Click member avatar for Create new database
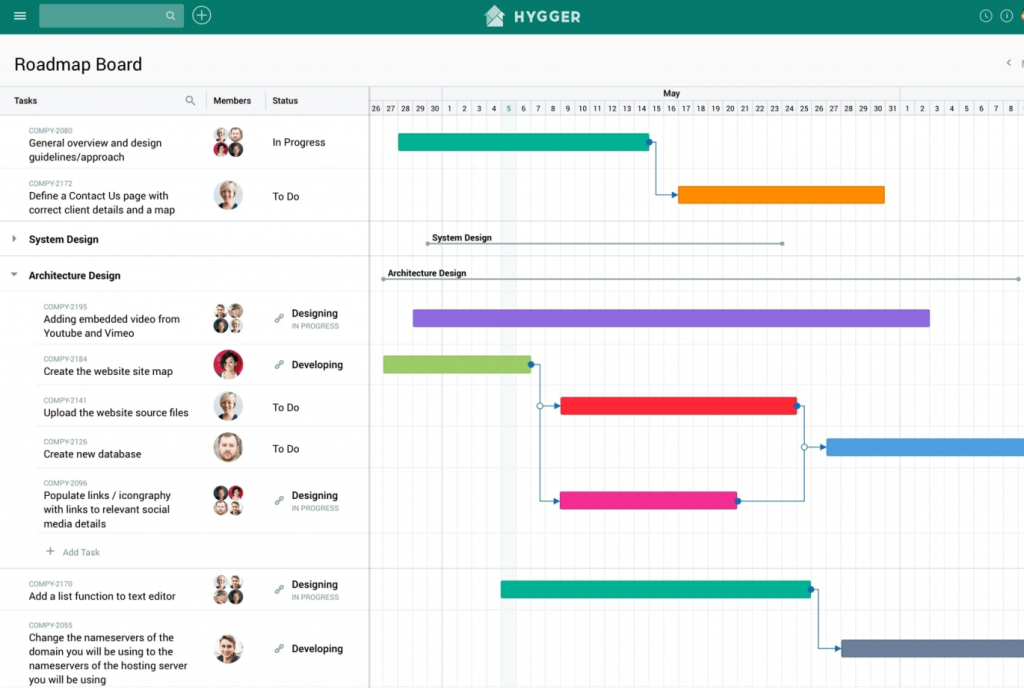 point(228,447)
